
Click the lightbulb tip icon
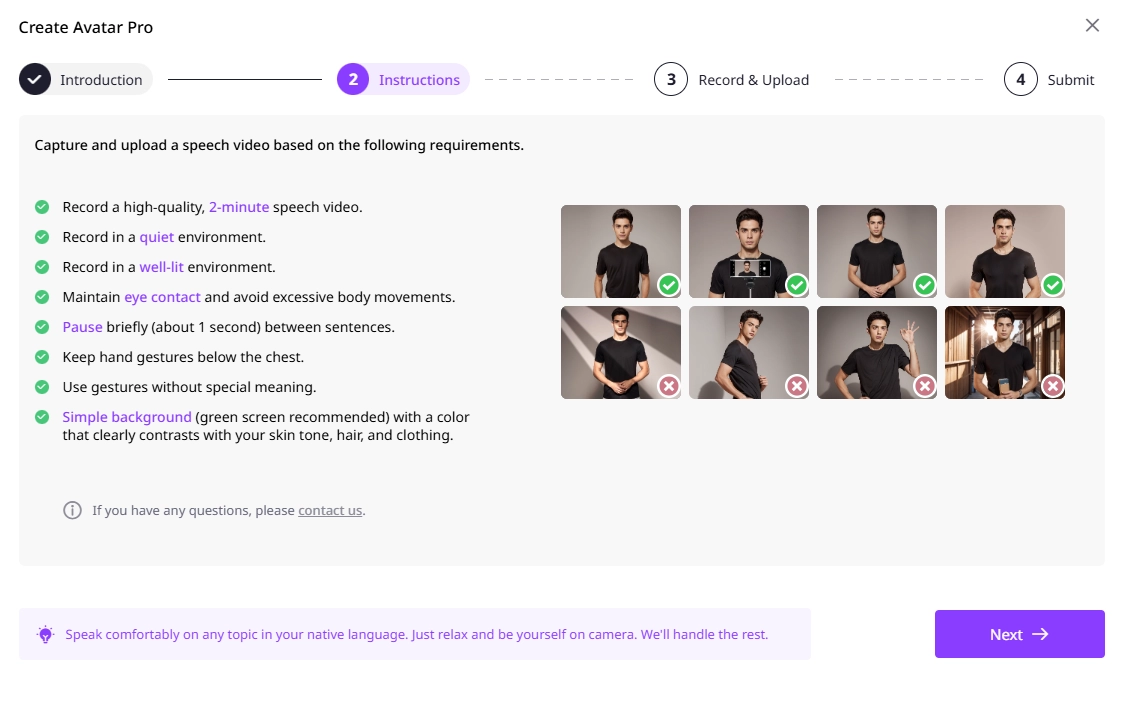[x=45, y=635]
